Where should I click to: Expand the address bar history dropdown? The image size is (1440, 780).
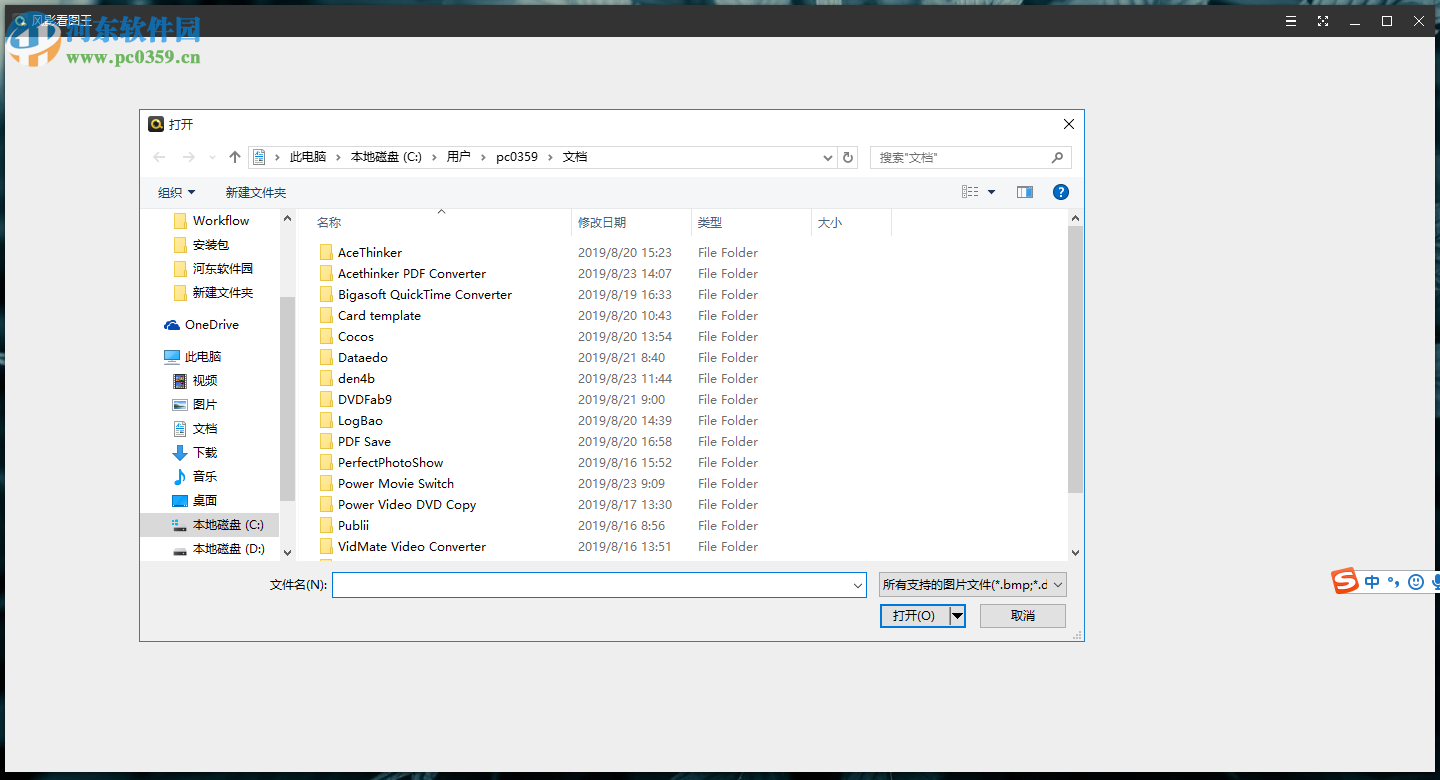tap(828, 158)
